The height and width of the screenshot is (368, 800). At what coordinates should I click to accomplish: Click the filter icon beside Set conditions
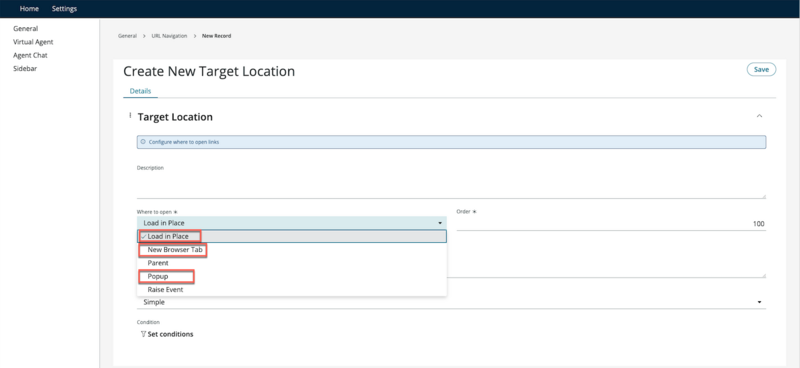143,334
